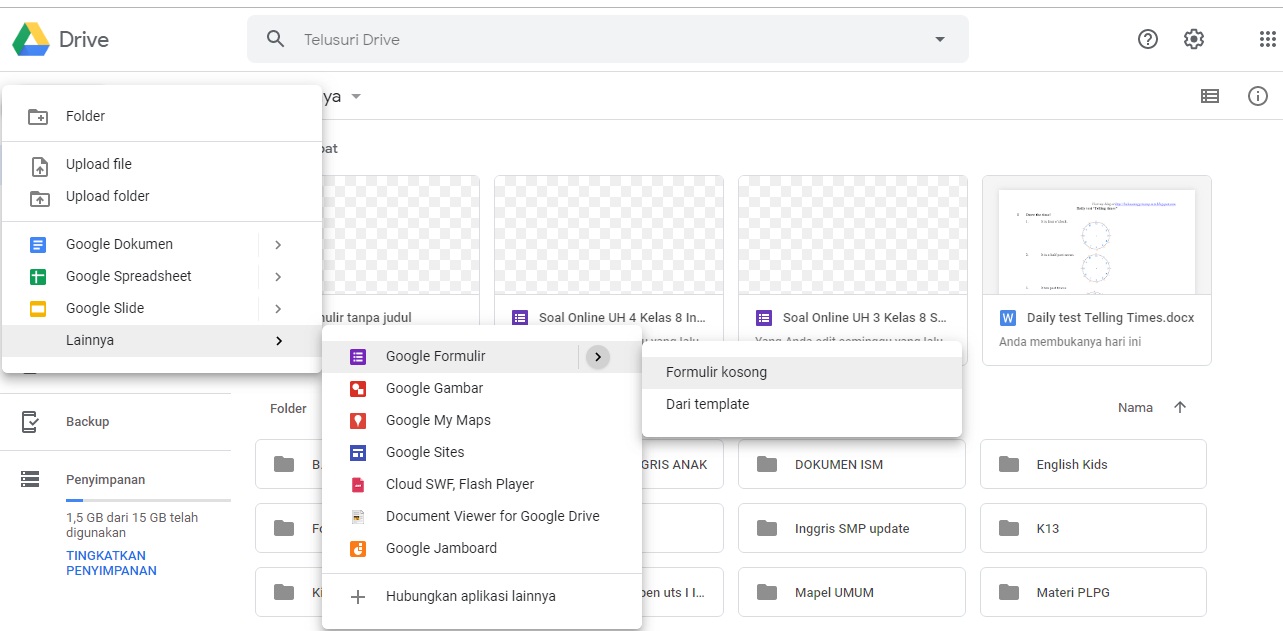The height and width of the screenshot is (631, 1283).
Task: Click the Backup icon in sidebar
Action: pos(31,421)
